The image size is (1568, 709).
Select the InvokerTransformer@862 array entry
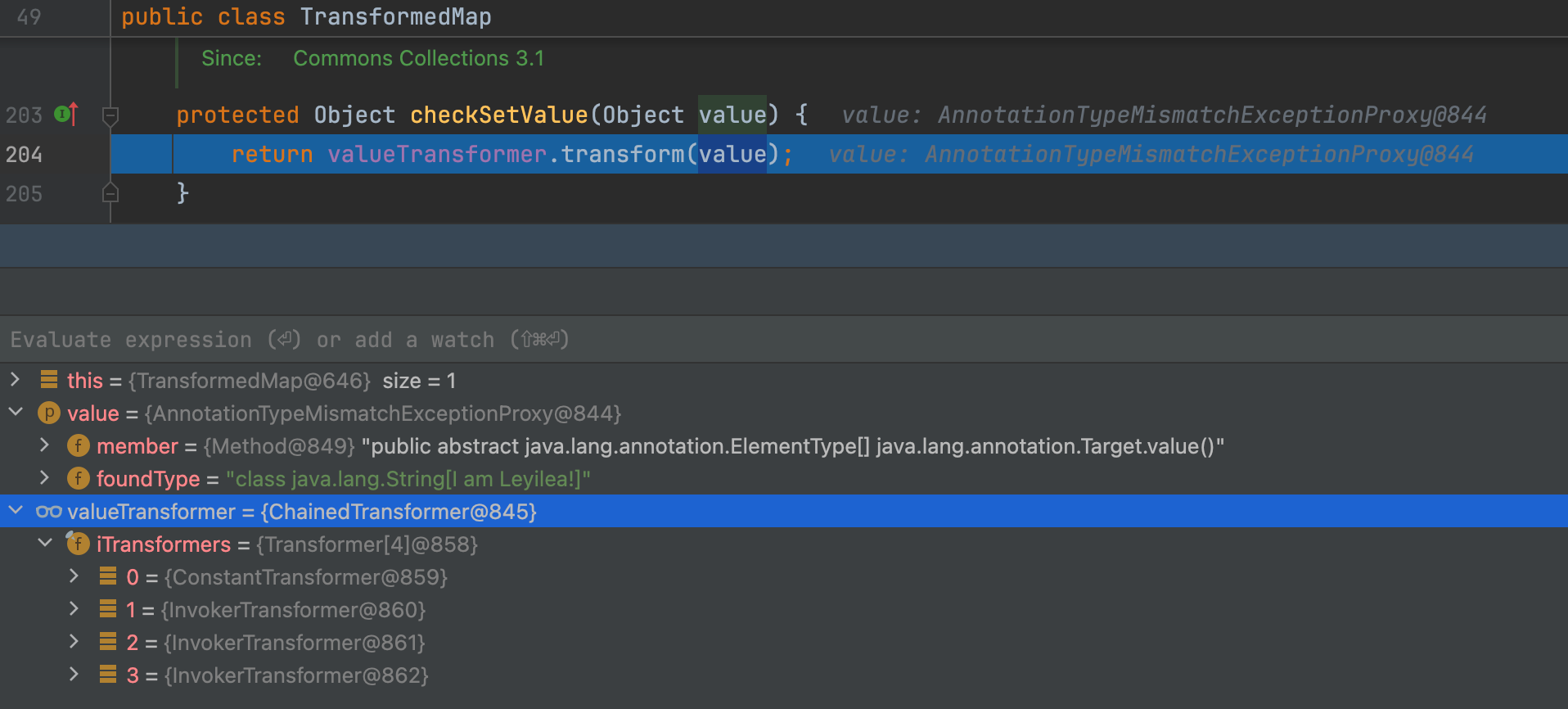296,675
